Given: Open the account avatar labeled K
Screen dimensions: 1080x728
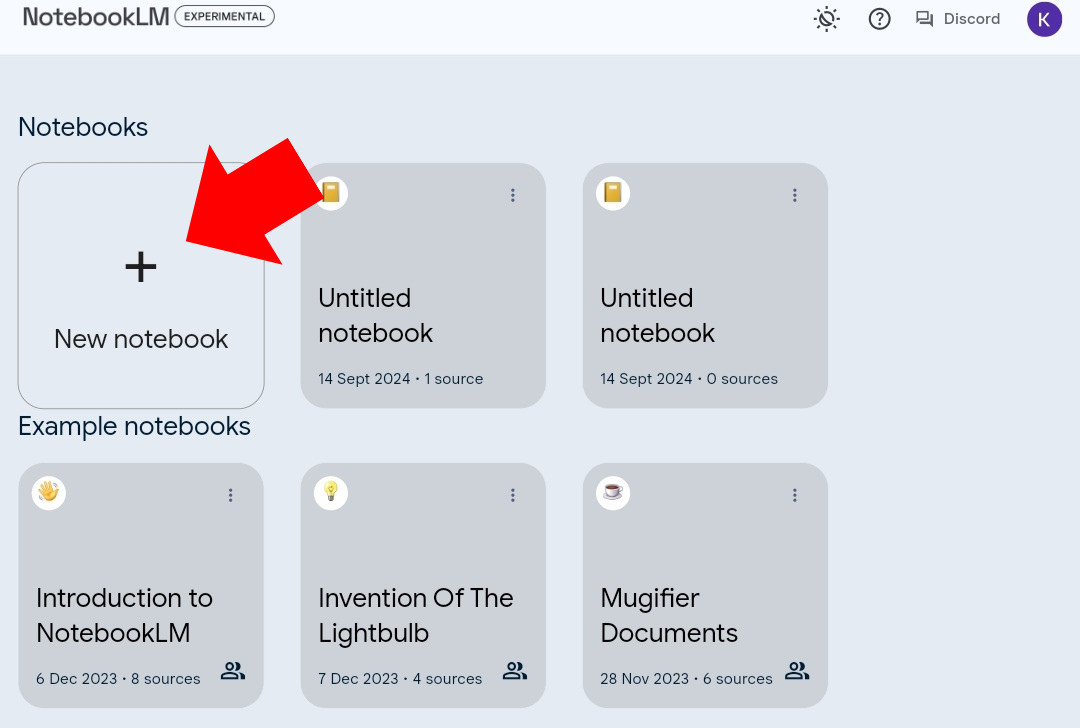Looking at the screenshot, I should pos(1044,19).
